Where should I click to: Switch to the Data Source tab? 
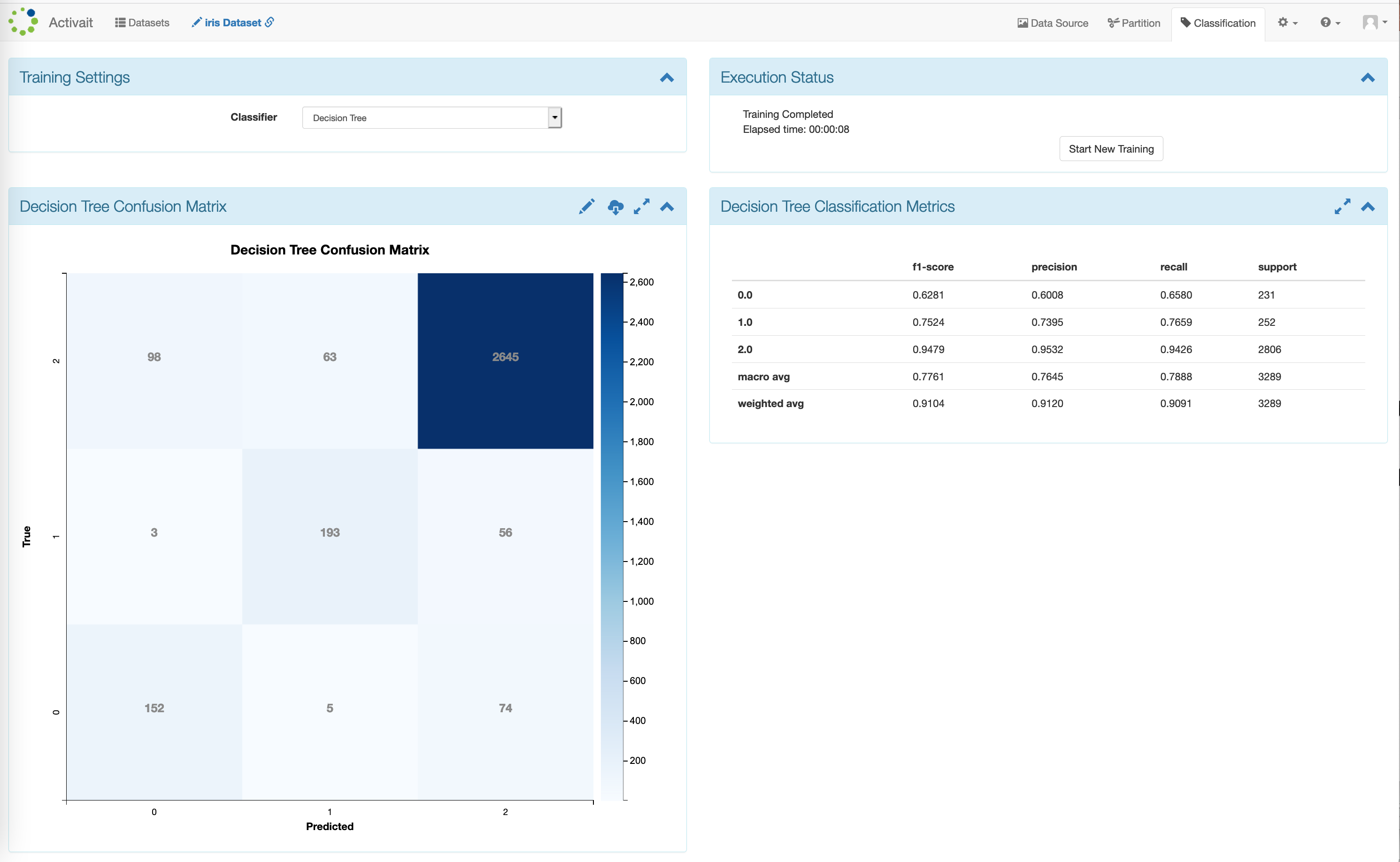(x=1053, y=23)
